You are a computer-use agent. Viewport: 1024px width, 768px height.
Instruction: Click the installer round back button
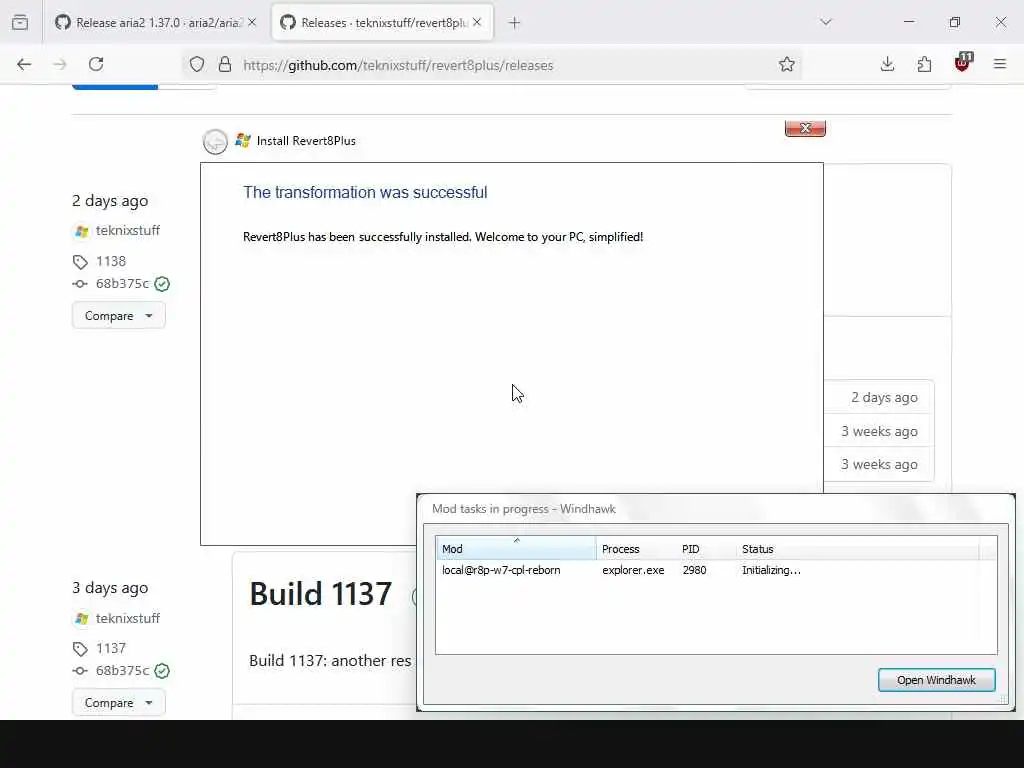[215, 141]
